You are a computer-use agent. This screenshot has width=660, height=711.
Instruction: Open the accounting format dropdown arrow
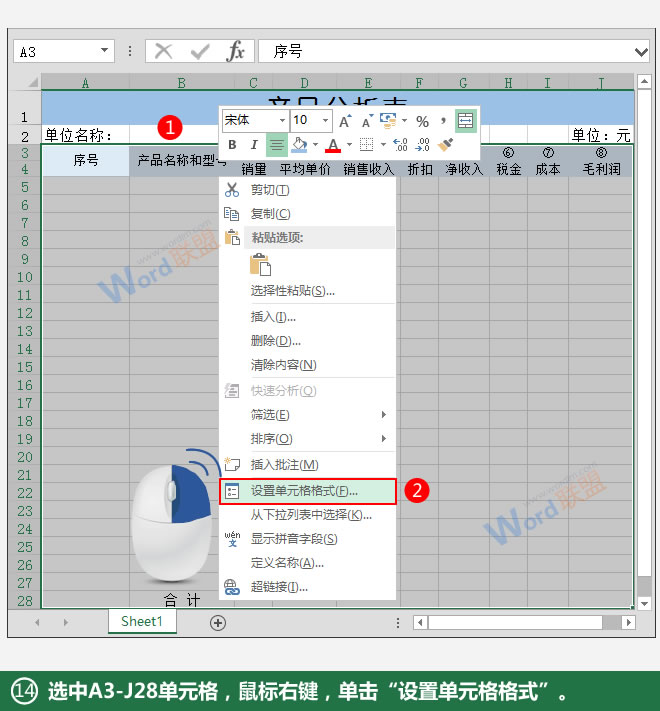click(404, 121)
